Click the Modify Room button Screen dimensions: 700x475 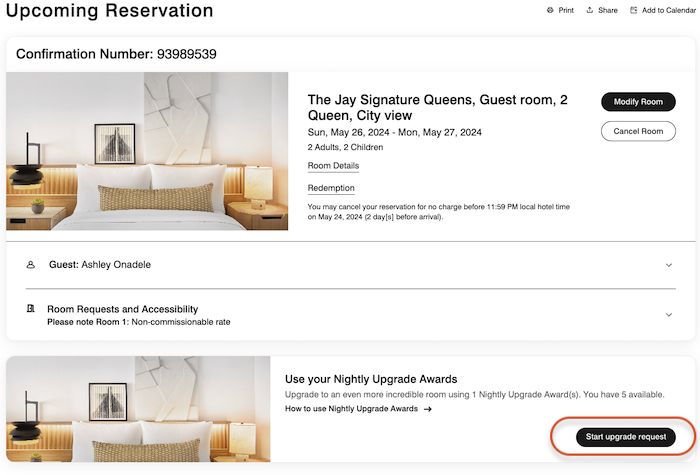tap(638, 102)
